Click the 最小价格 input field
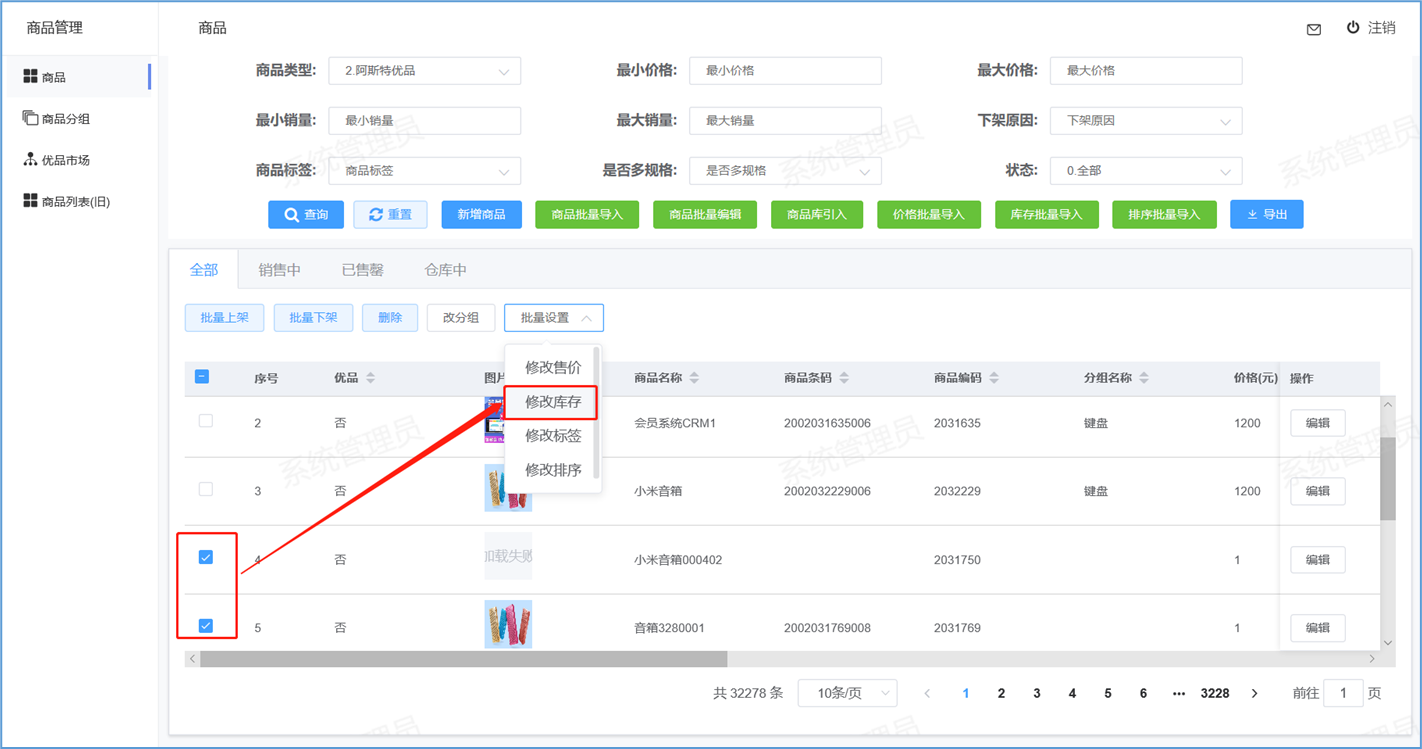1422x749 pixels. [785, 71]
